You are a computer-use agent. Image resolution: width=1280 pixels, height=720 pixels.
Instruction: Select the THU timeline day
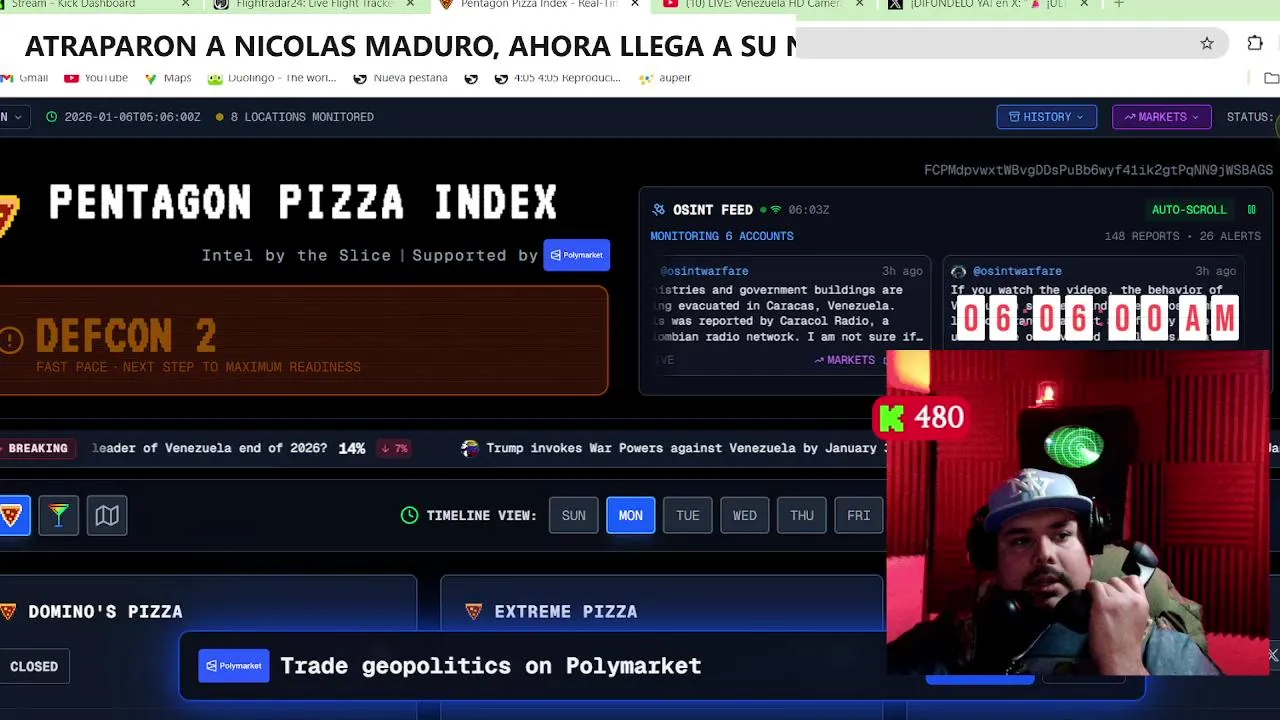point(801,515)
